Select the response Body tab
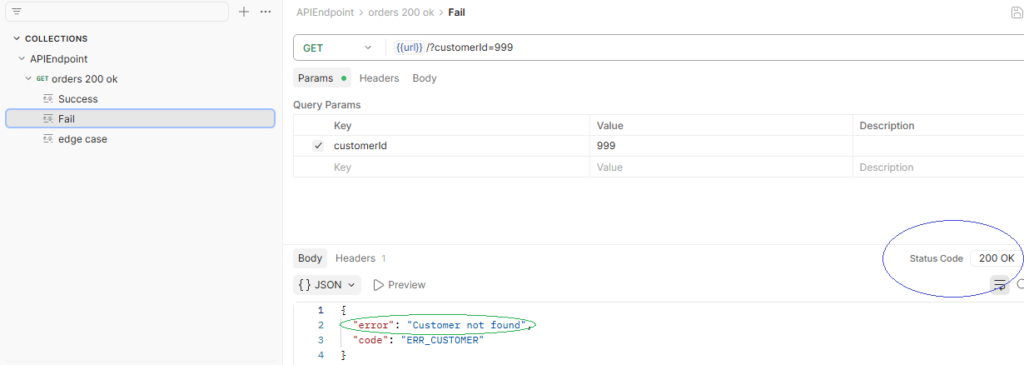Image resolution: width=1024 pixels, height=365 pixels. (x=310, y=258)
